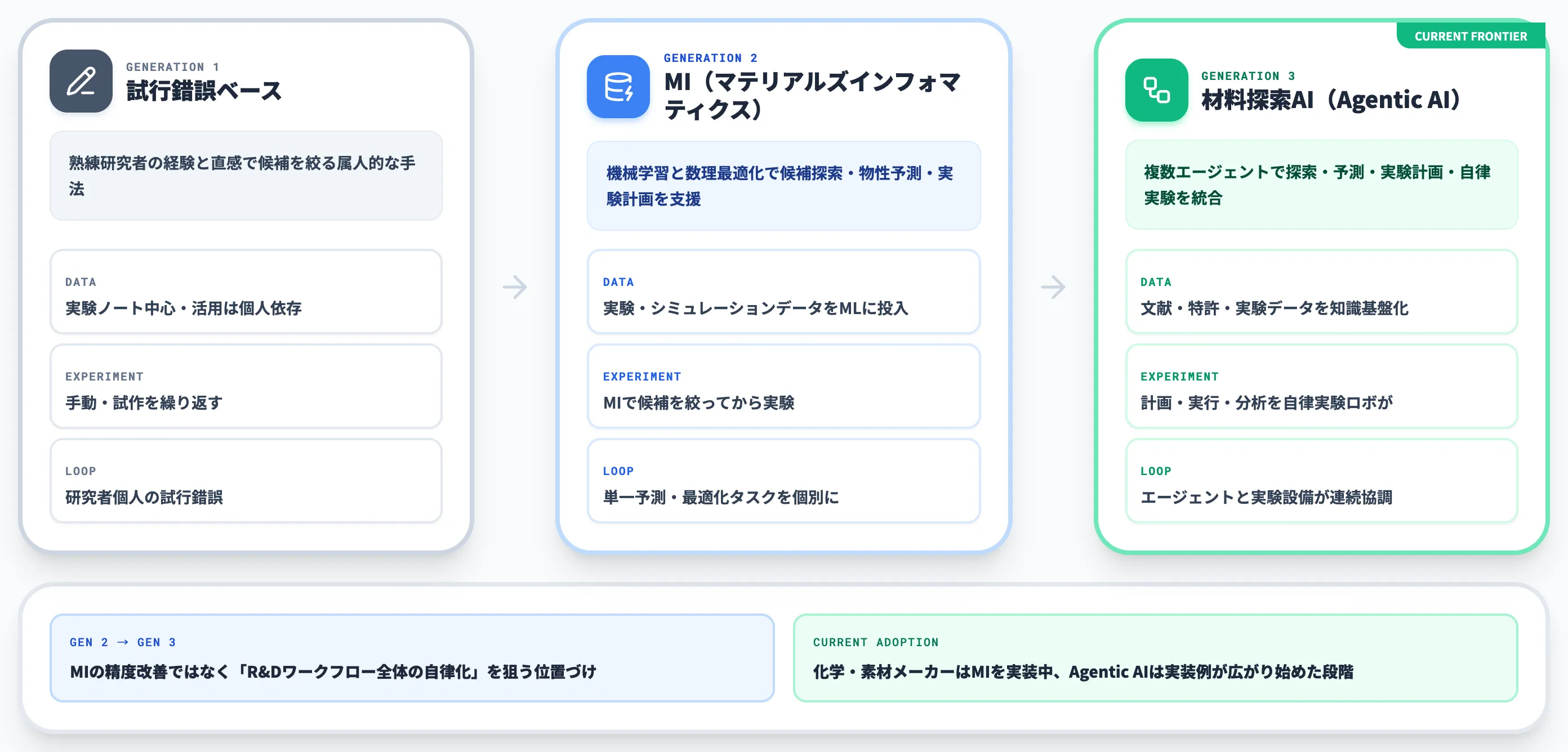Screen dimensions: 1568x752
Task: Click the pencil icon for Generation 1
Action: pyautogui.click(x=81, y=81)
